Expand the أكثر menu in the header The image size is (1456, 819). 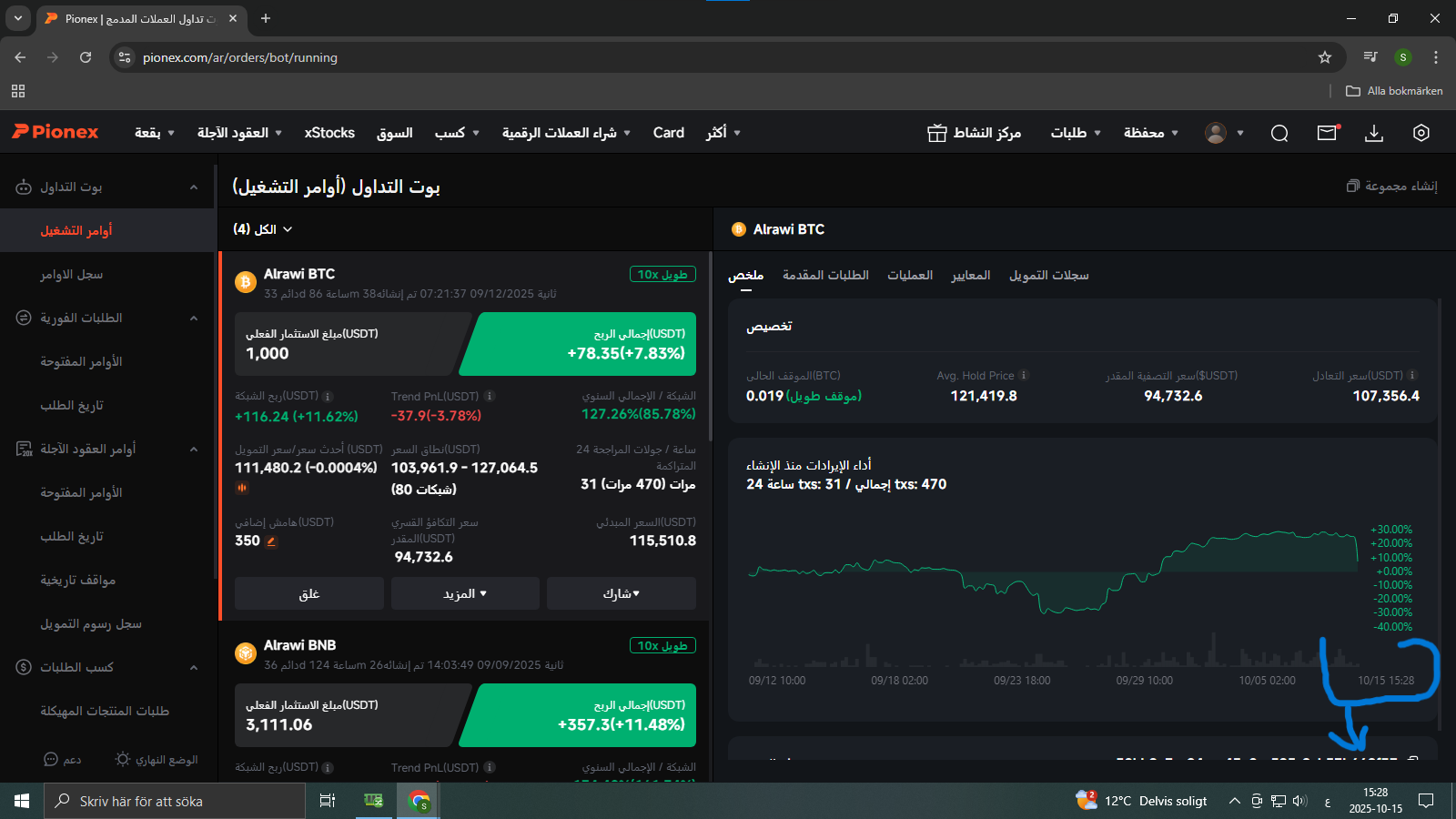tap(723, 133)
